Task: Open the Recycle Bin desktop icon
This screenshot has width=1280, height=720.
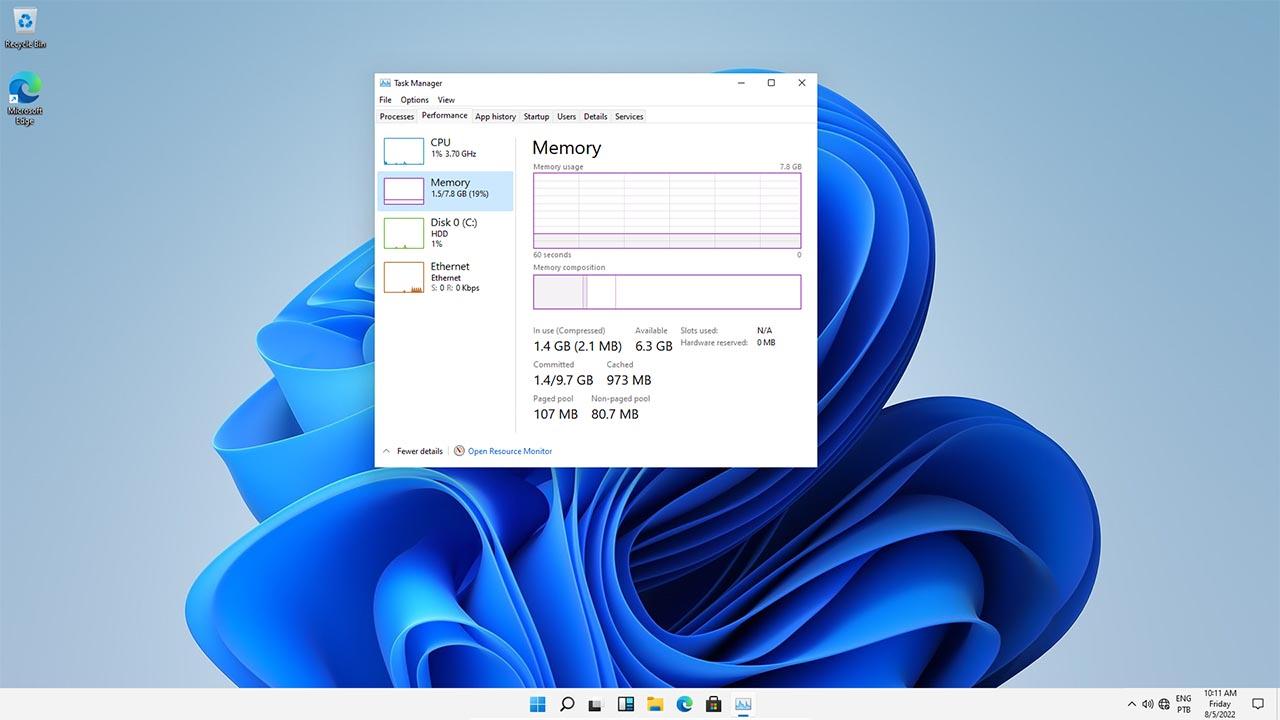Action: [x=25, y=27]
